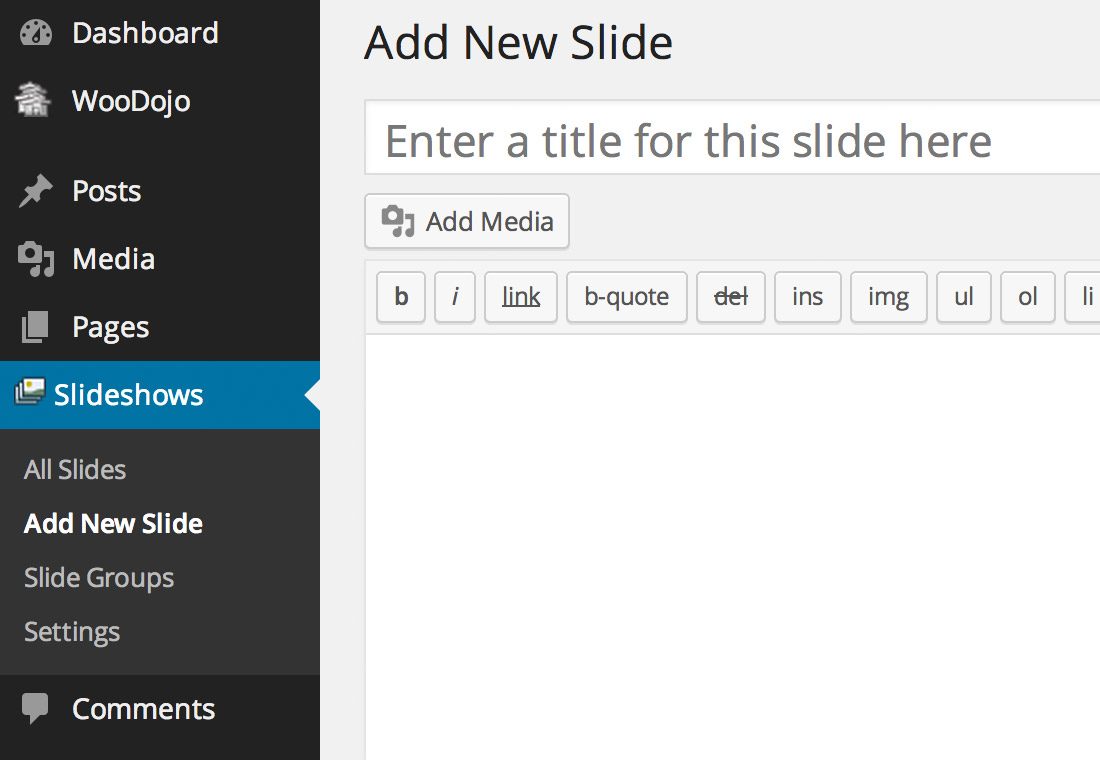Apply bold with the b quicktag
1100x760 pixels.
click(401, 297)
